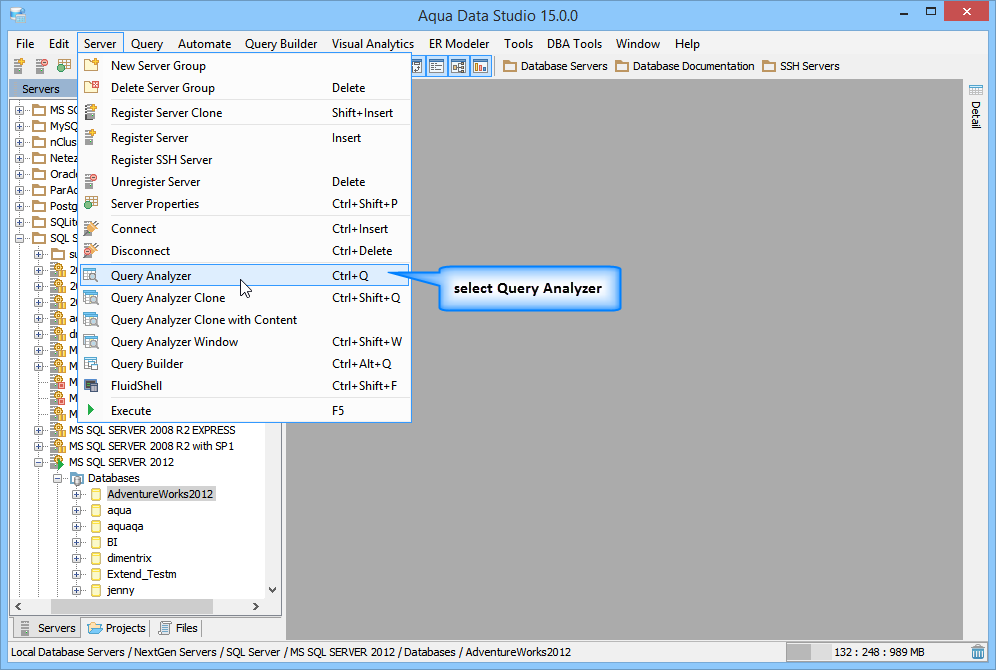Image resolution: width=996 pixels, height=670 pixels.
Task: Click the Delete Server Group icon
Action: coord(91,87)
